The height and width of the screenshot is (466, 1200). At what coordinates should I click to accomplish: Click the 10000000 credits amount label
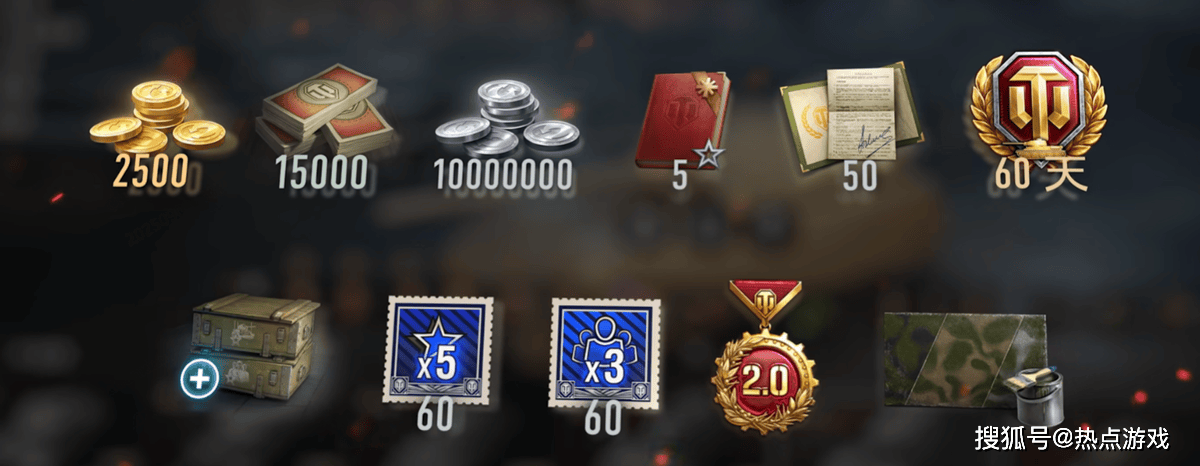pyautogui.click(x=504, y=174)
